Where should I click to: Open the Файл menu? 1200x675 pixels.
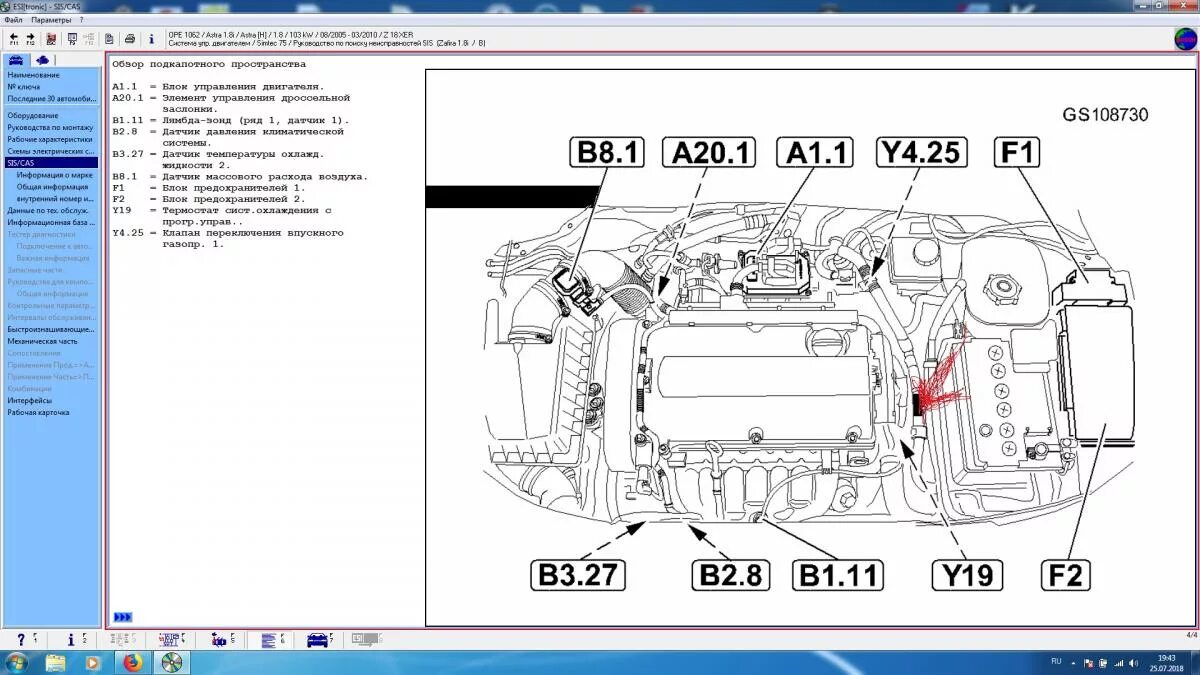13,19
